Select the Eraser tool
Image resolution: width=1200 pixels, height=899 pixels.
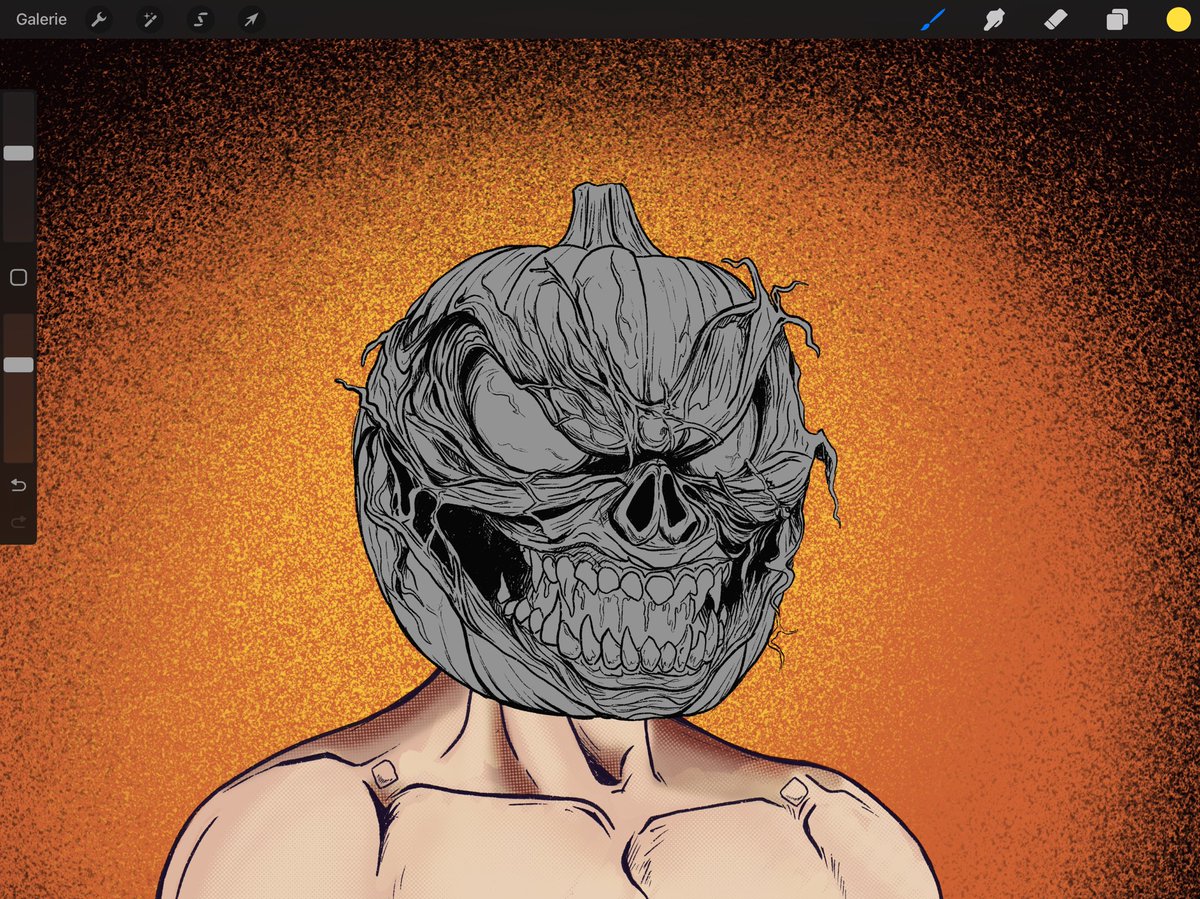point(1055,19)
